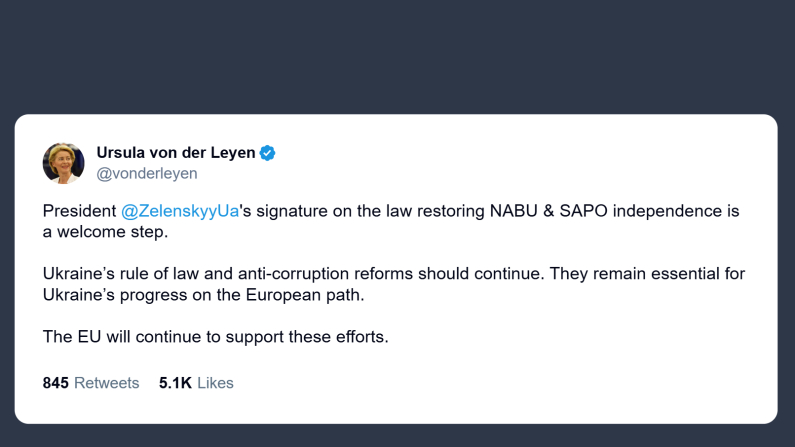
Task: Click the blue verified badge icon
Action: pyautogui.click(x=267, y=153)
